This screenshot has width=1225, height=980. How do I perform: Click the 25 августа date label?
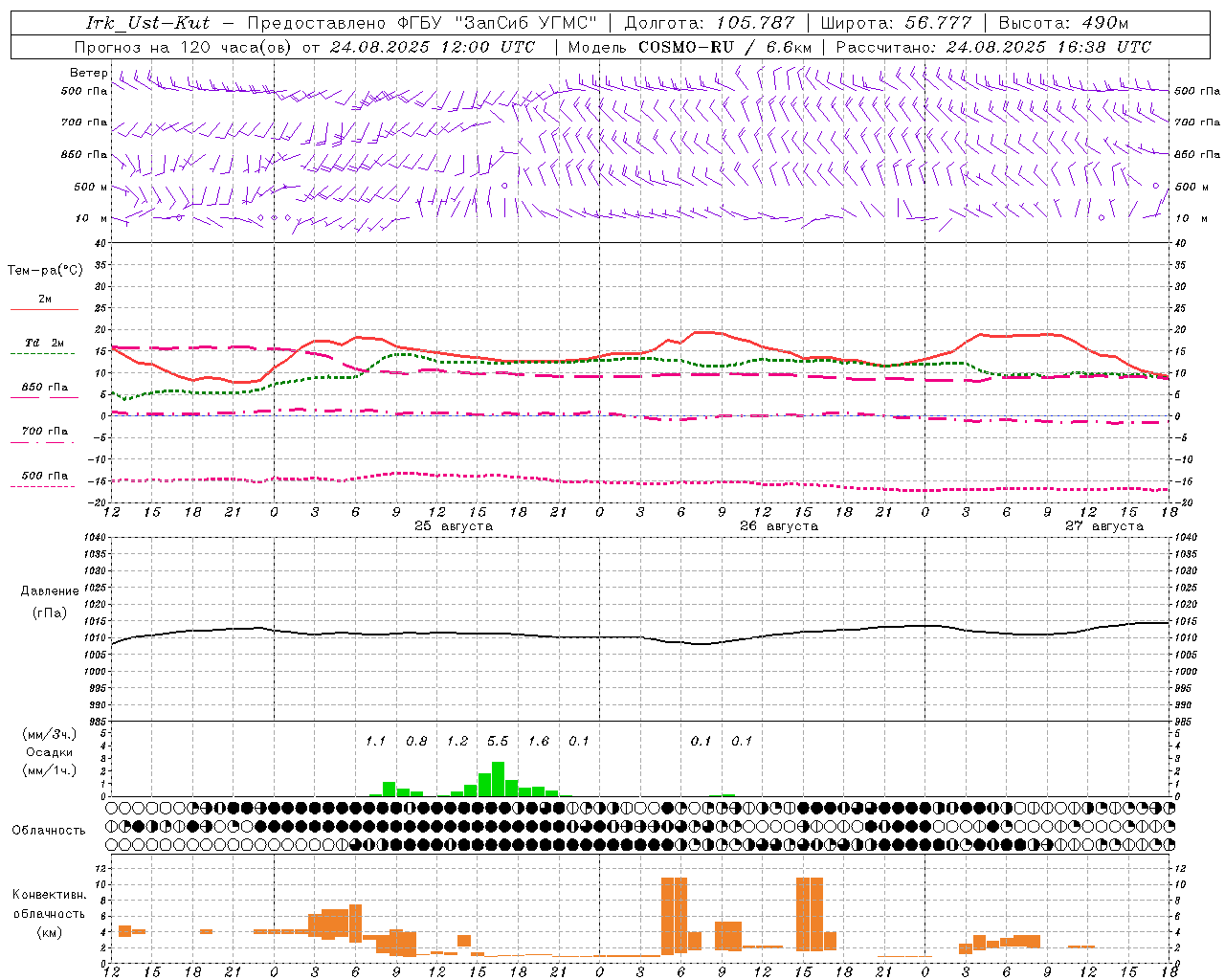pos(454,526)
